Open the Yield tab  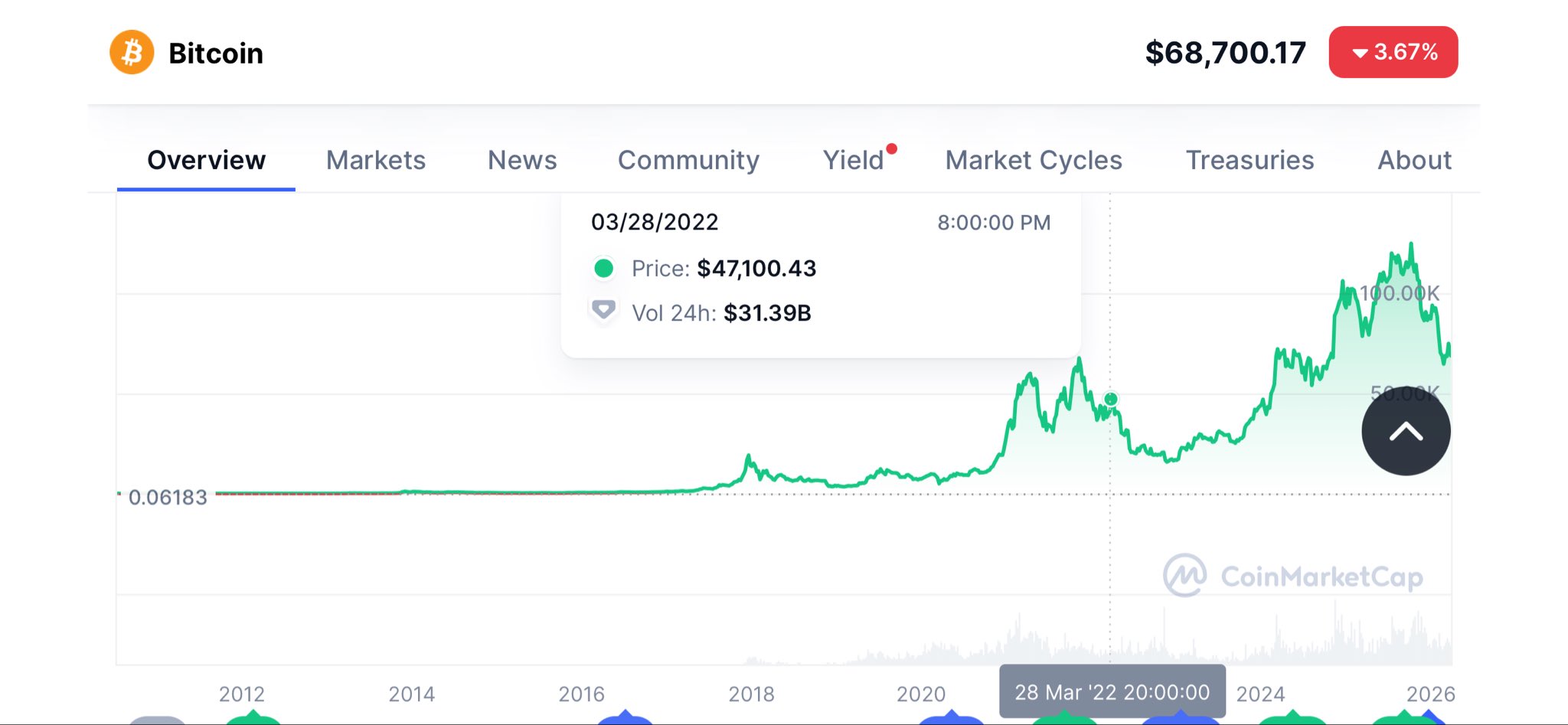click(853, 160)
